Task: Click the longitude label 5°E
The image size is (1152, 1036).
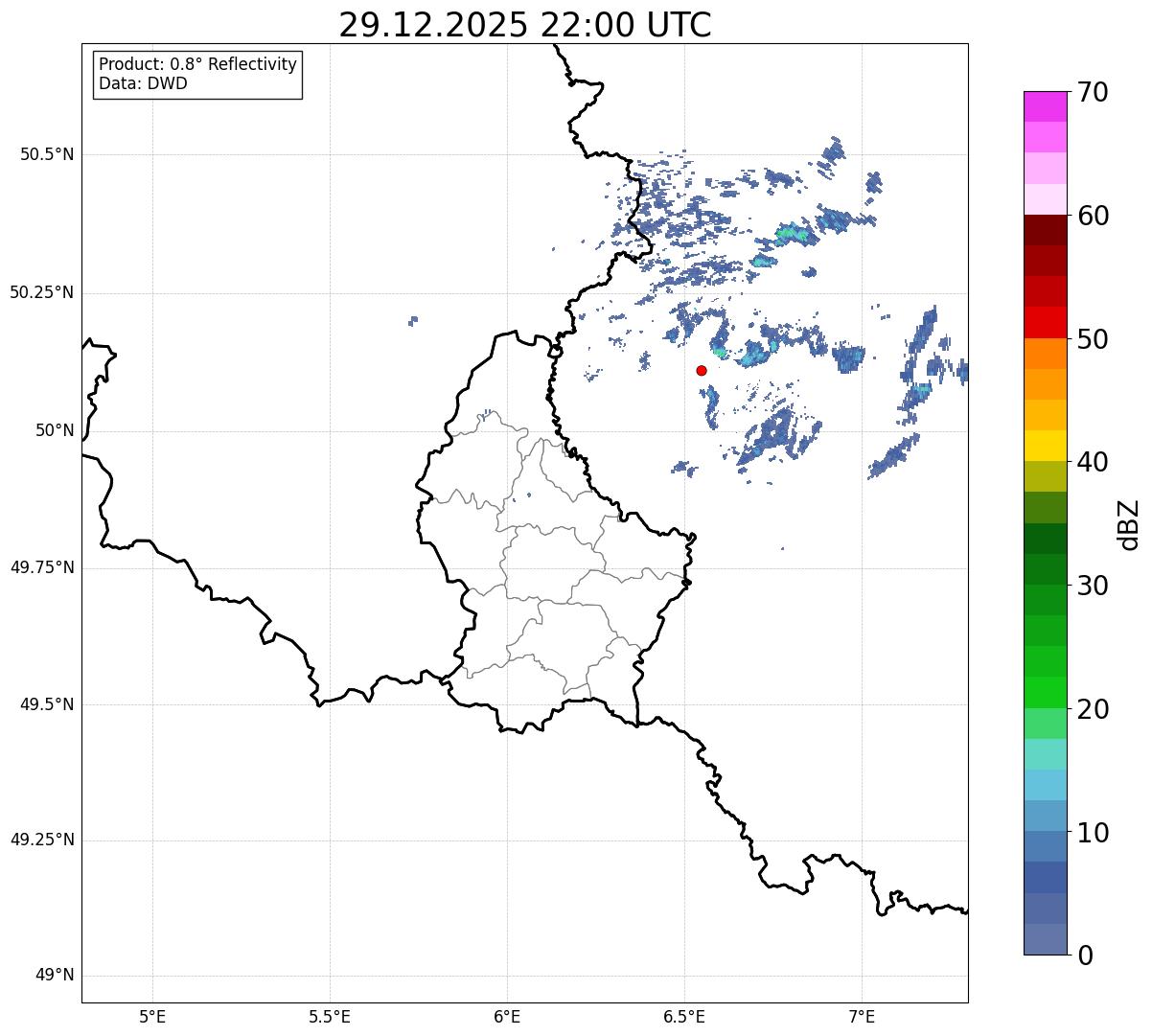Action: [x=152, y=1017]
